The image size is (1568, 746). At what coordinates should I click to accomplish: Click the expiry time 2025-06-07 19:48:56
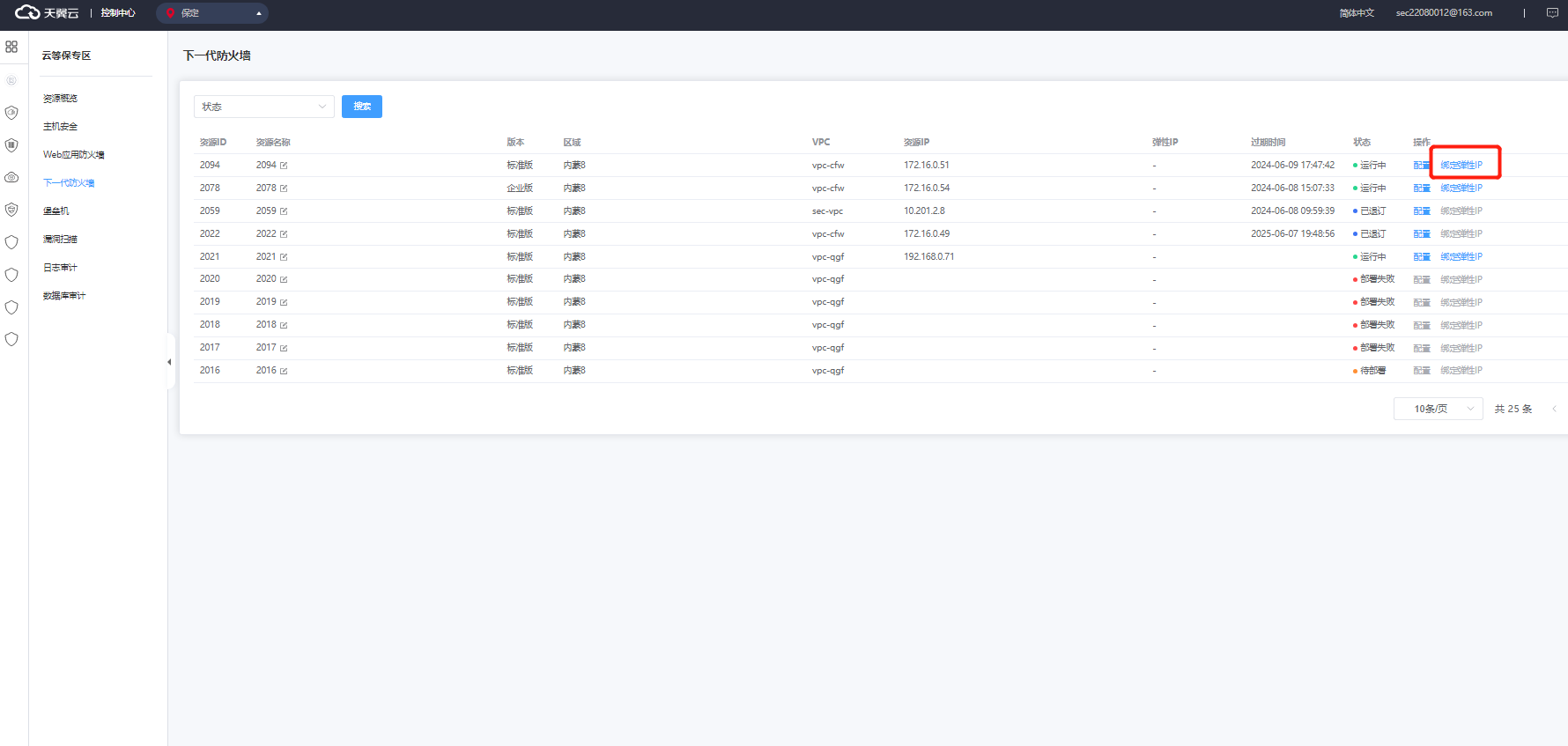[x=1293, y=234]
